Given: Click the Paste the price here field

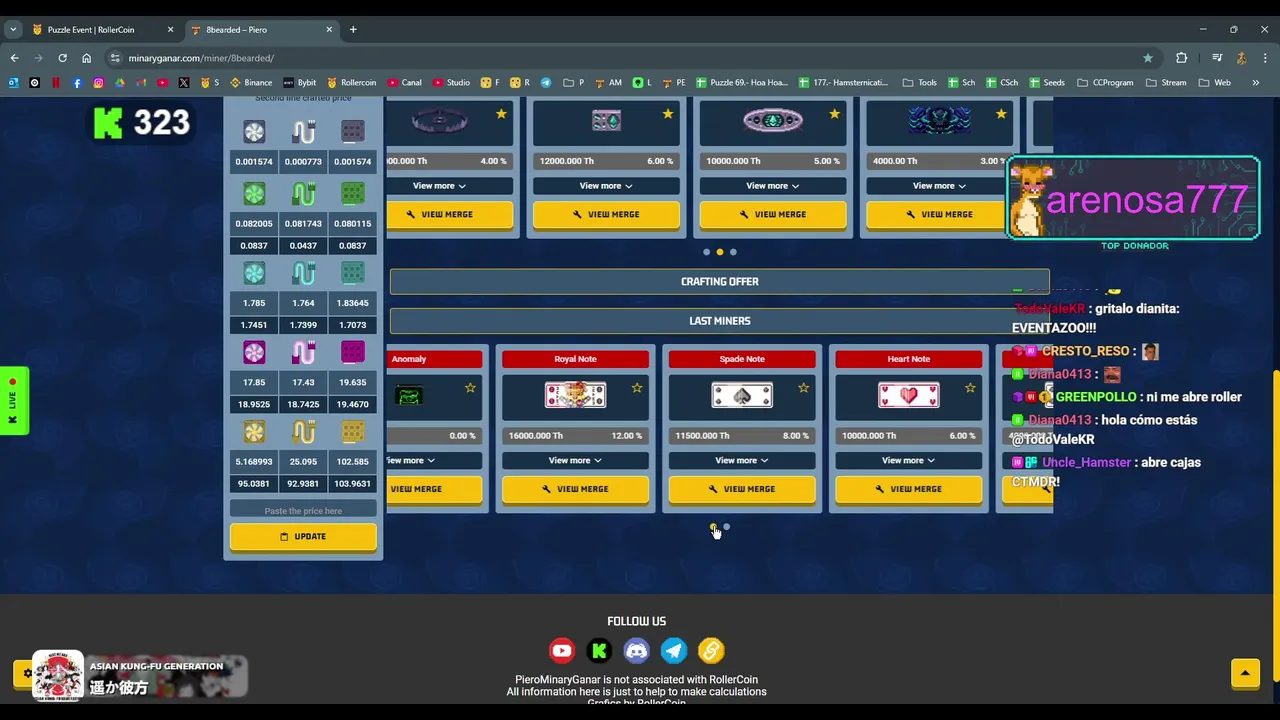Looking at the screenshot, I should coord(303,511).
